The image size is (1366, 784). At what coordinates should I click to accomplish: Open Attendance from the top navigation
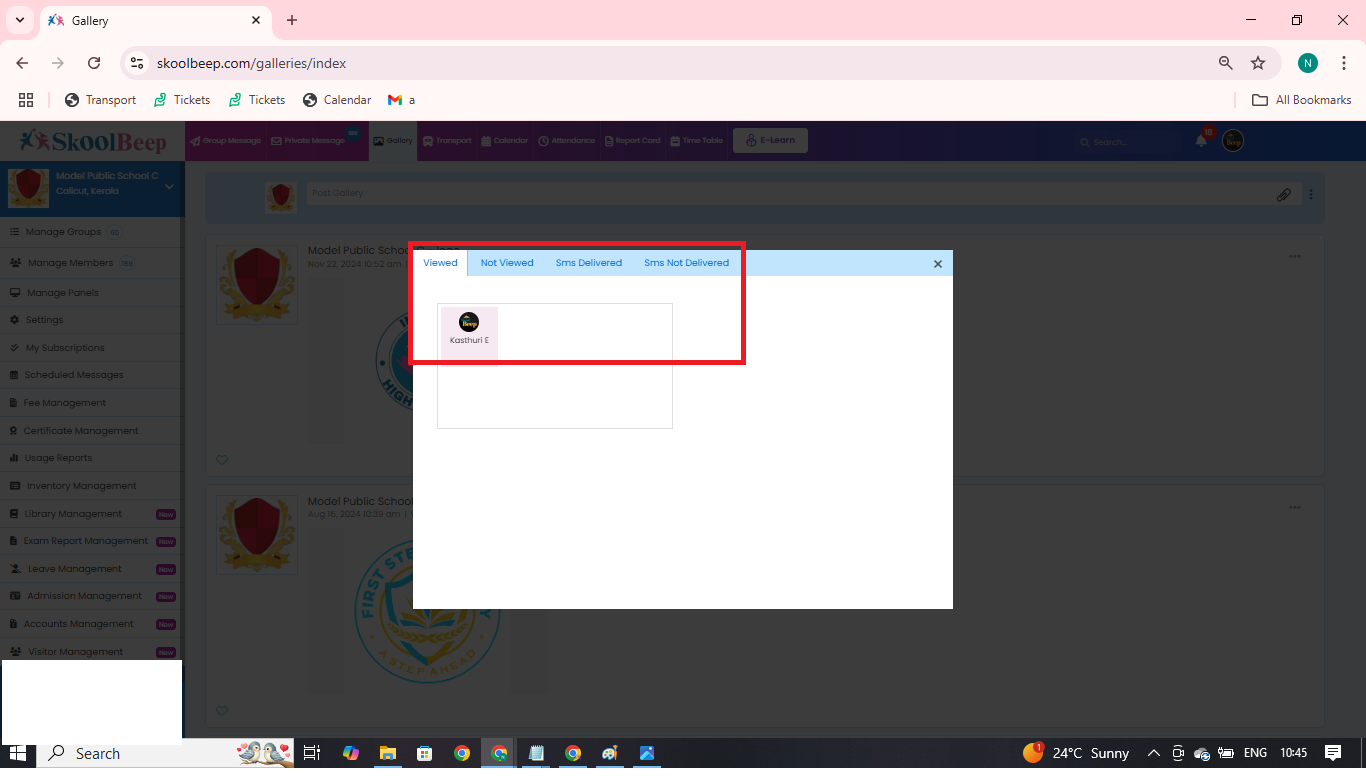pos(566,141)
